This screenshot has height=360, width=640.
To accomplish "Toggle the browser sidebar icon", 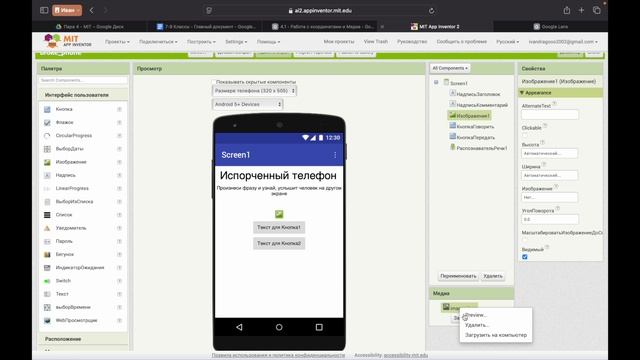I will pyautogui.click(x=44, y=10).
